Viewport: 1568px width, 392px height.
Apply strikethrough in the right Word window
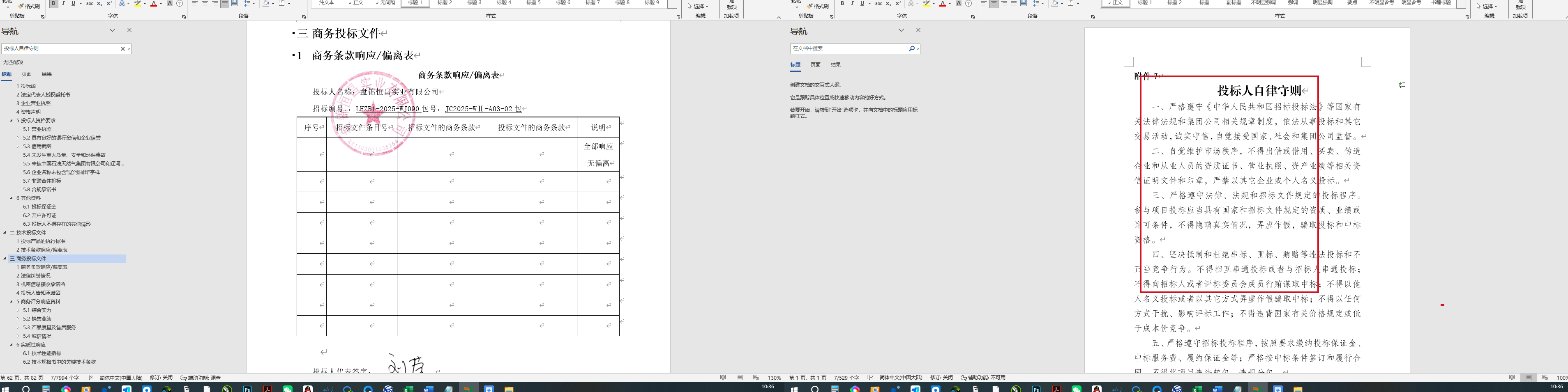point(879,4)
